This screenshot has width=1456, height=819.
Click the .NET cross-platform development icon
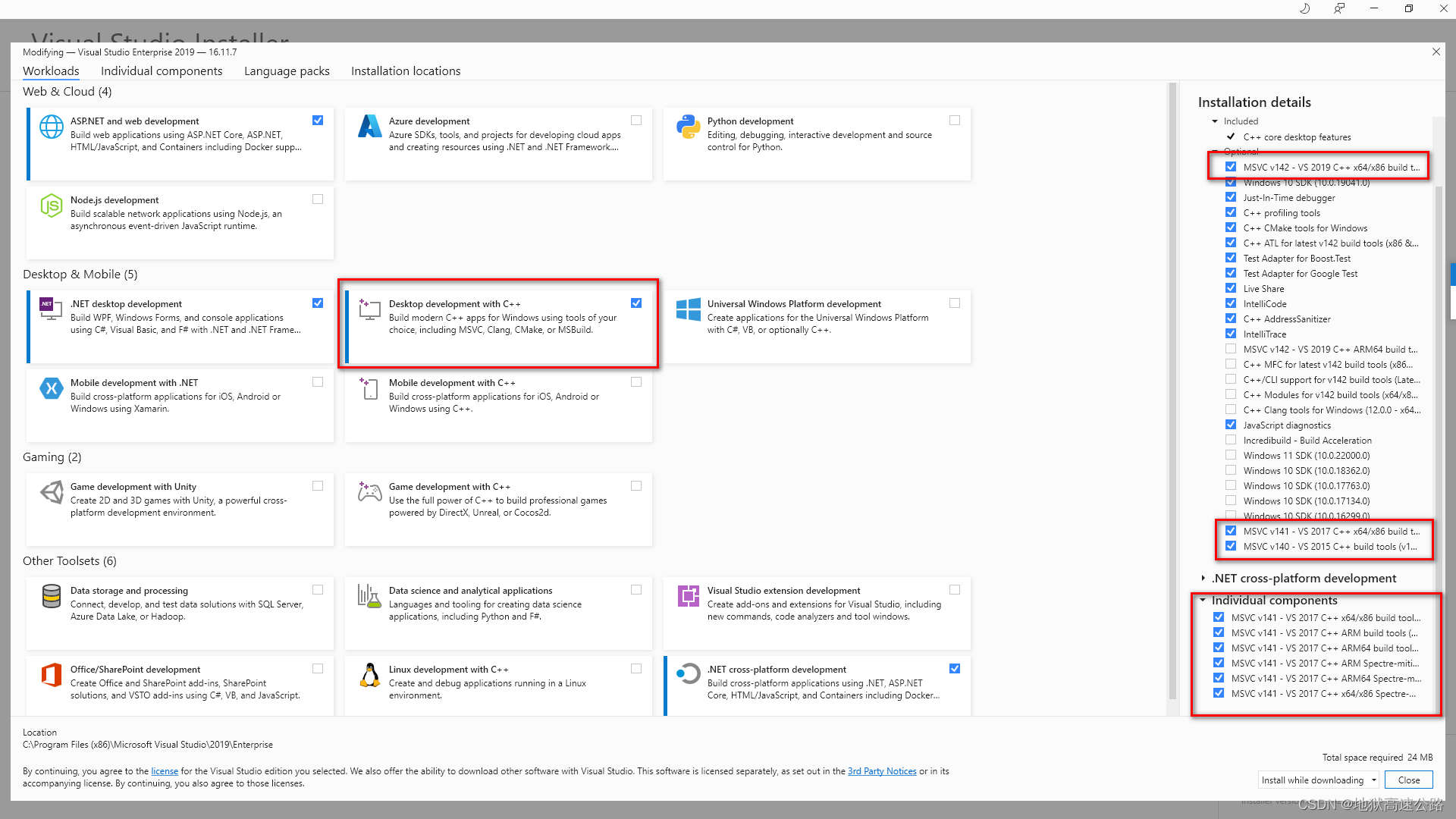coord(688,673)
